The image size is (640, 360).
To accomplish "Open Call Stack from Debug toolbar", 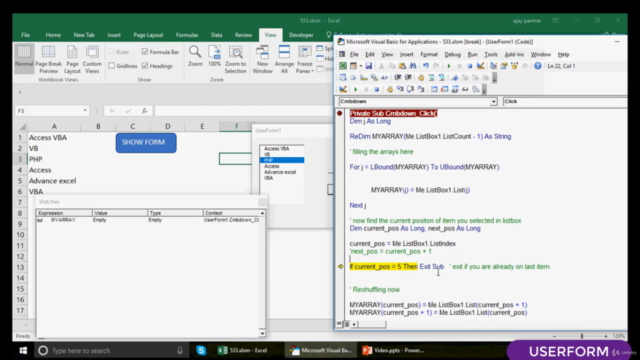I will 476,89.
